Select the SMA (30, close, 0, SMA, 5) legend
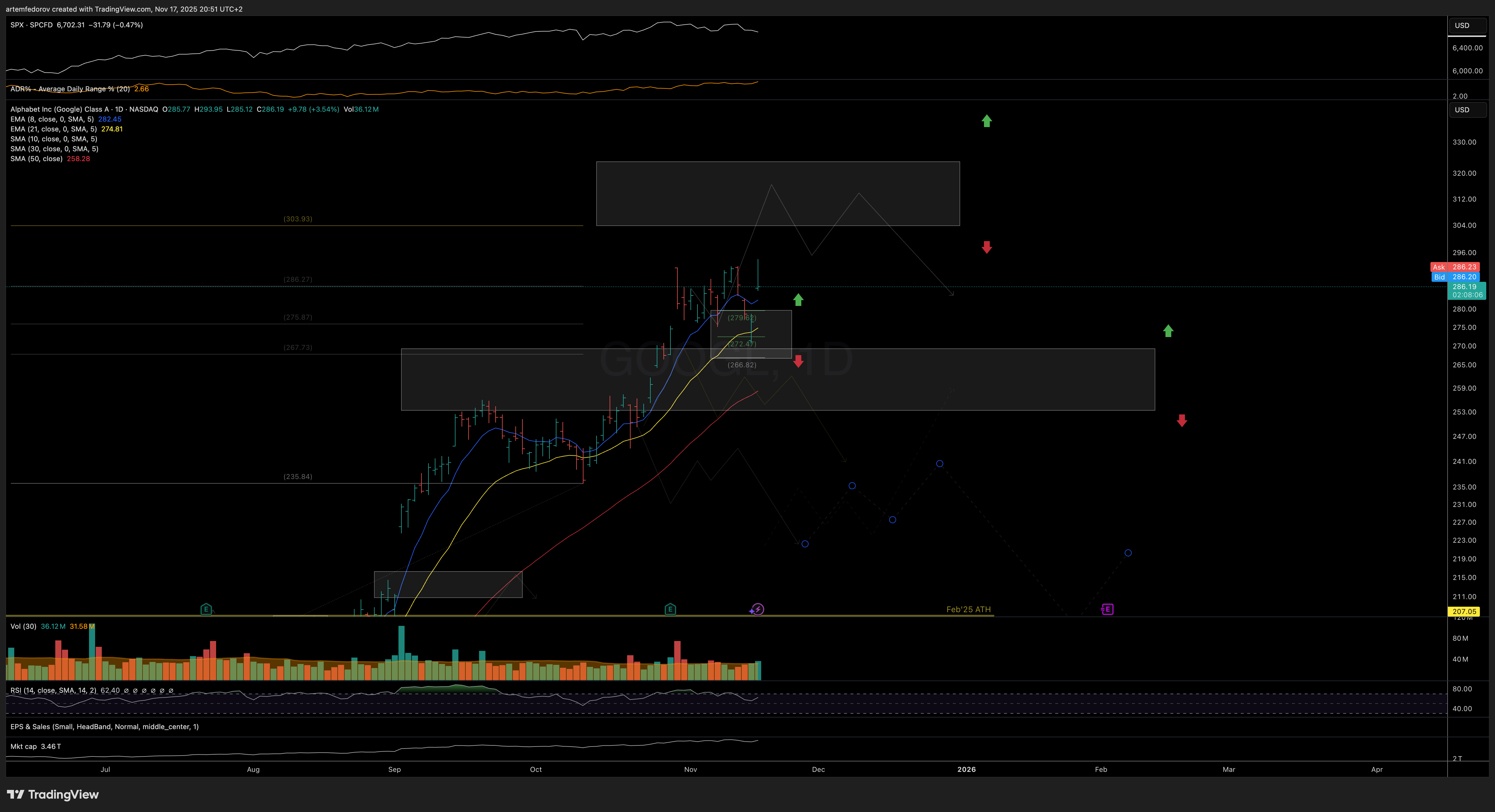 pos(55,149)
